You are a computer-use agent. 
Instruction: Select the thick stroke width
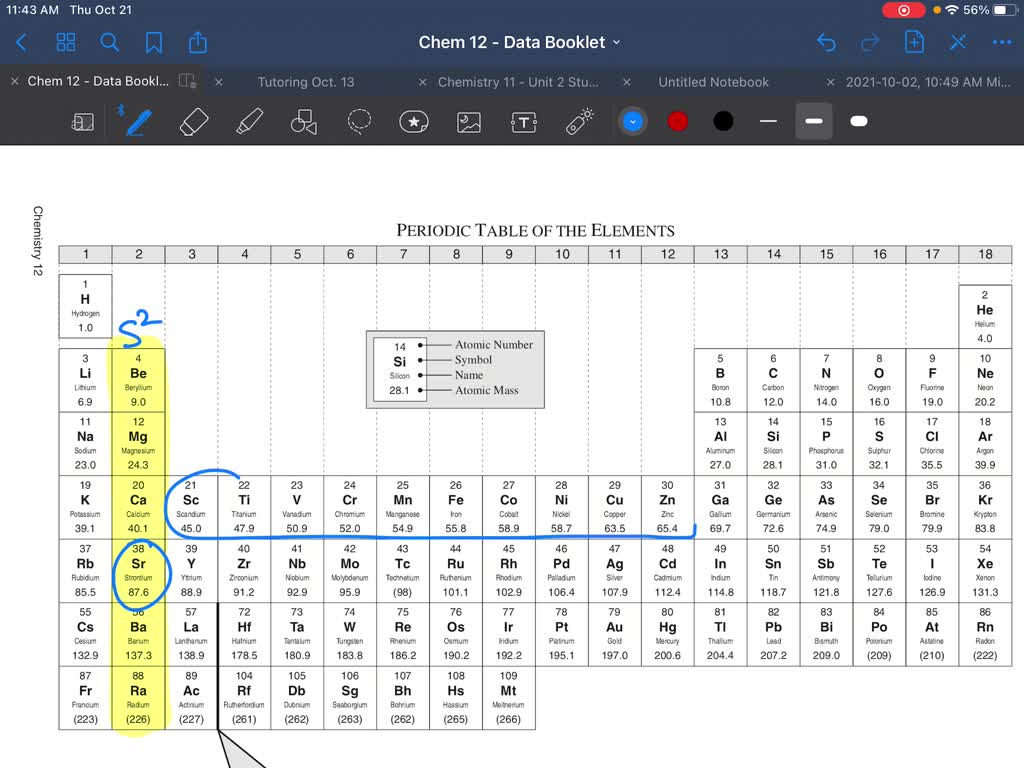point(857,121)
